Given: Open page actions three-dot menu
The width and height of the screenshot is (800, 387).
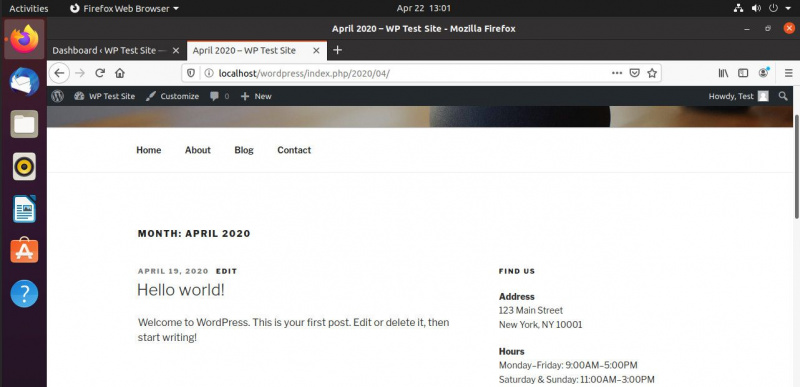Looking at the screenshot, I should (617, 73).
